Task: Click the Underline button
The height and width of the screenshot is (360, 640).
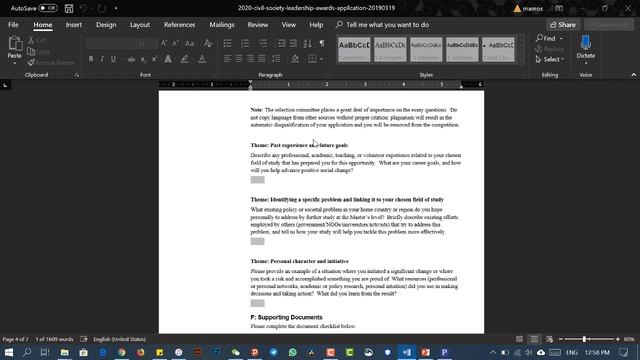Action: point(113,59)
